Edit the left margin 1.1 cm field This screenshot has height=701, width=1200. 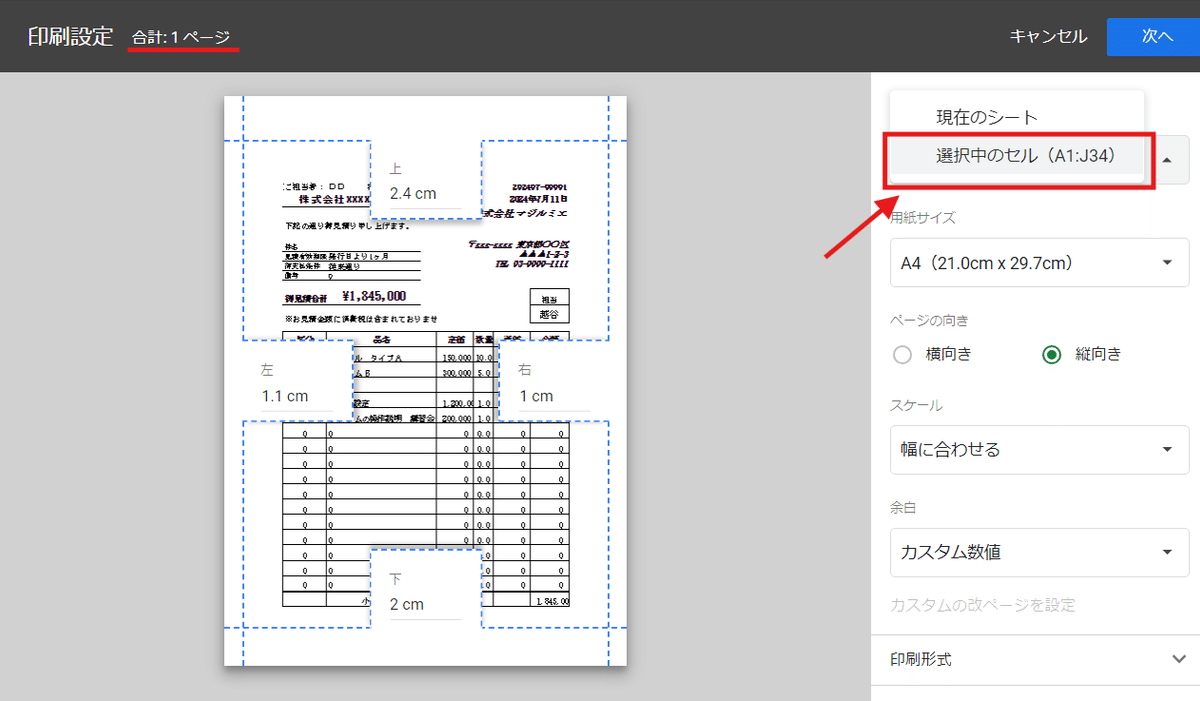(297, 396)
